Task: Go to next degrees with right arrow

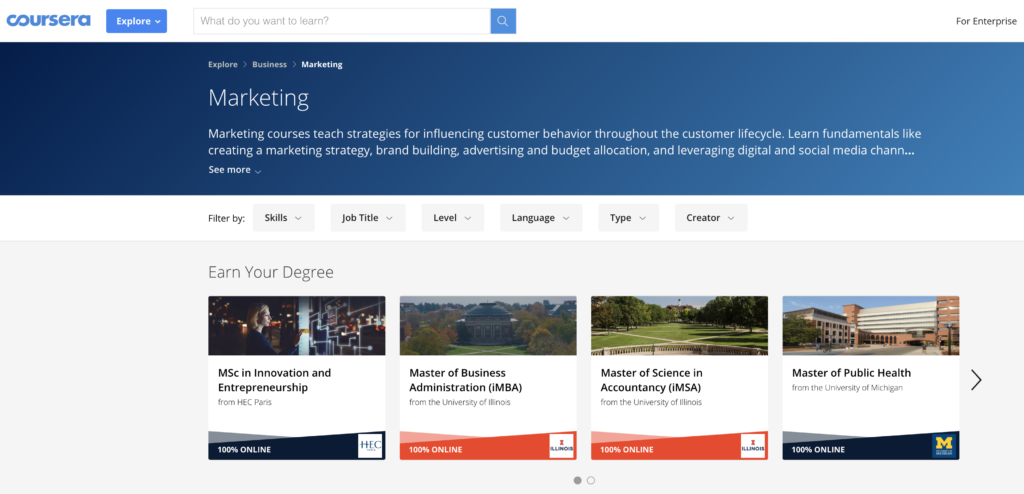Action: pyautogui.click(x=976, y=380)
